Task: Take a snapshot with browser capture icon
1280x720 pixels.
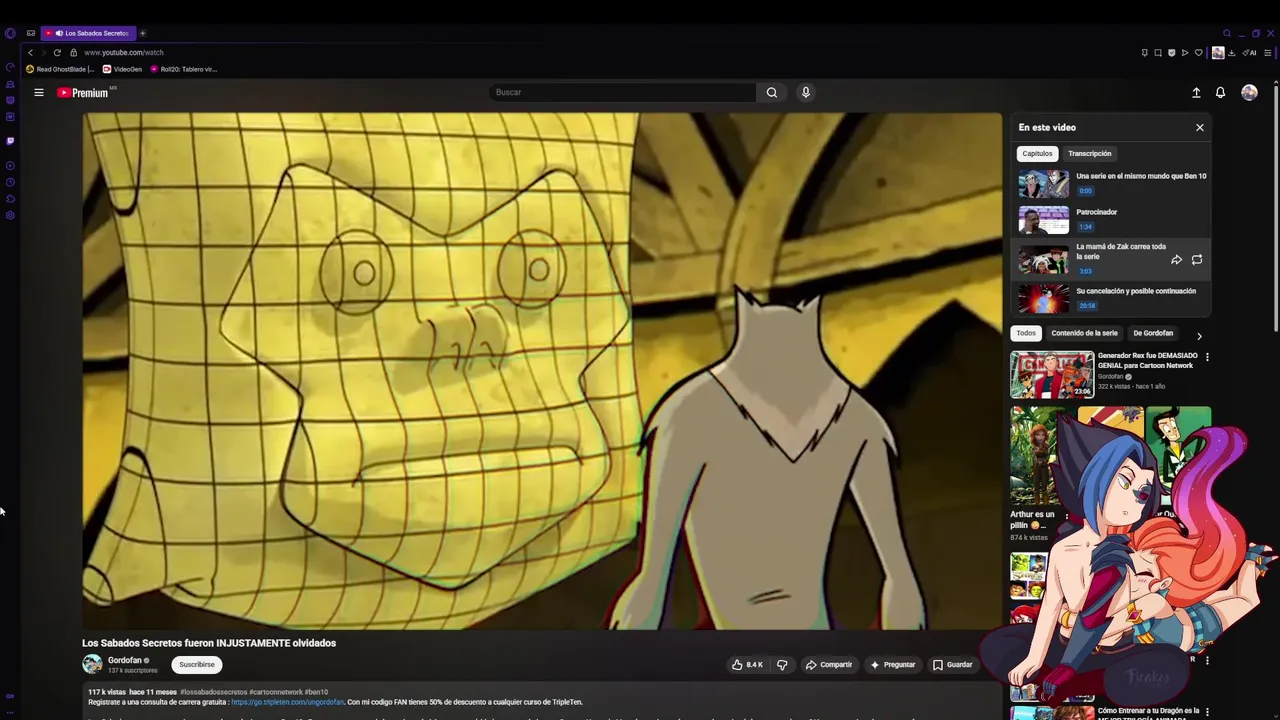Action: pos(1158,52)
